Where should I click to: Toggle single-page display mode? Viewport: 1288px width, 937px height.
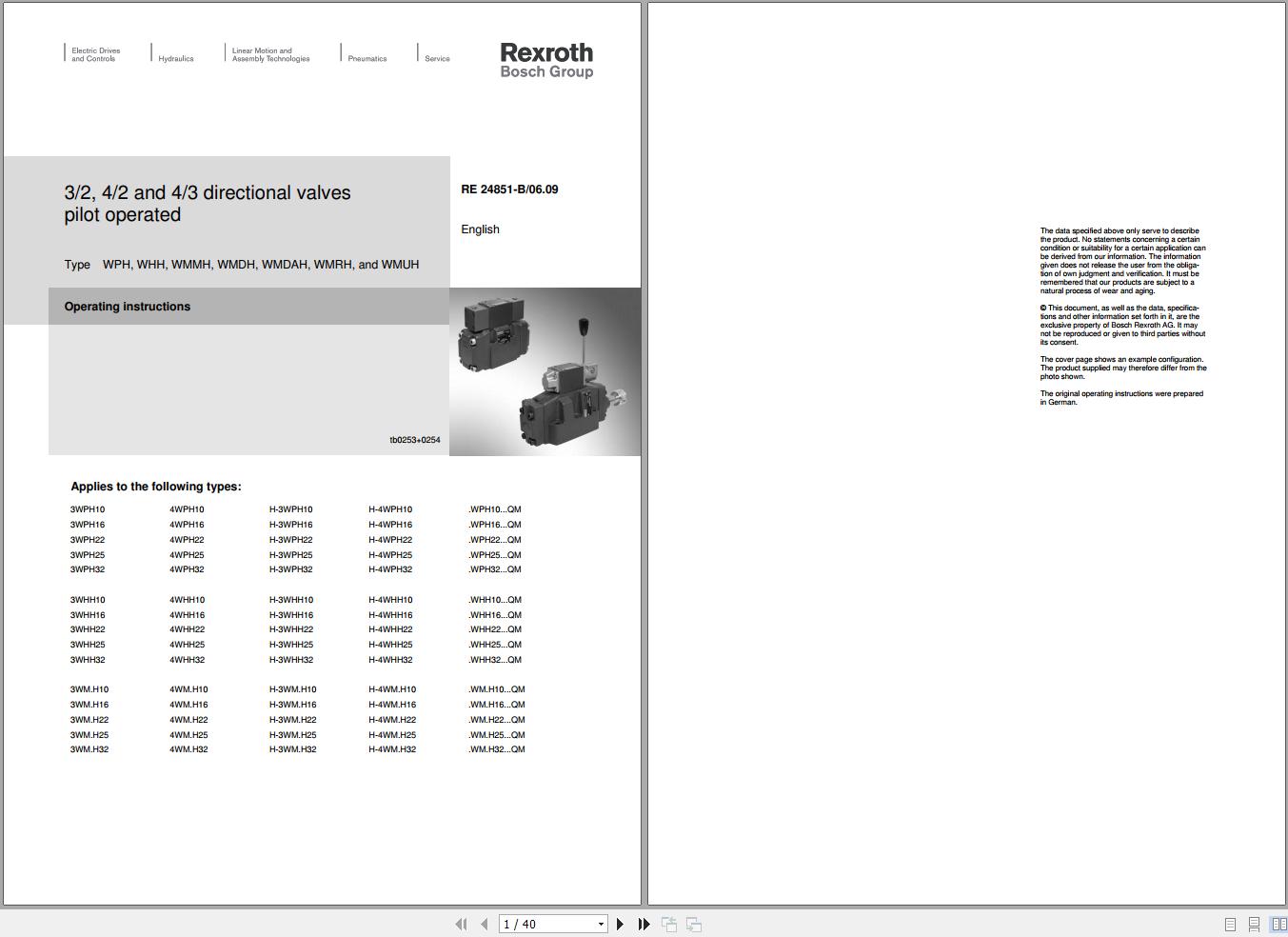click(x=1228, y=924)
